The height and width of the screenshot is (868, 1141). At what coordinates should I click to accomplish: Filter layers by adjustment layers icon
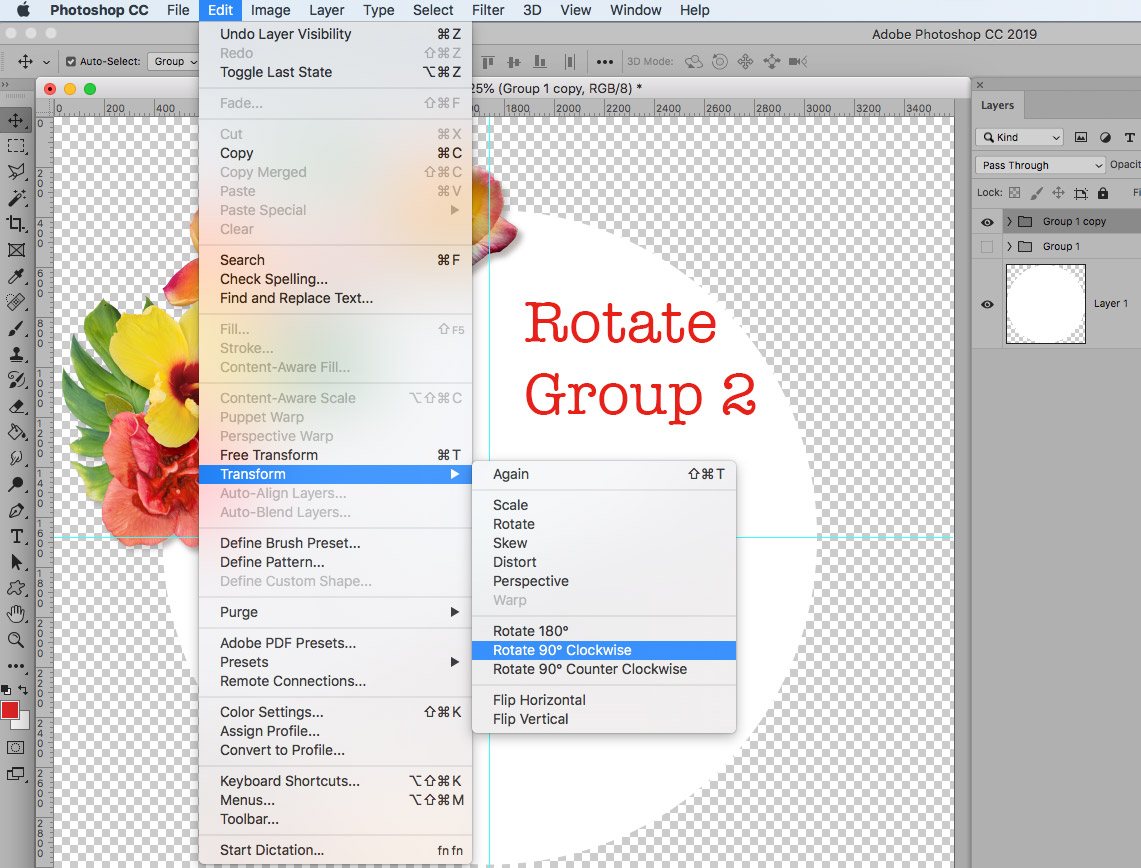[1105, 137]
